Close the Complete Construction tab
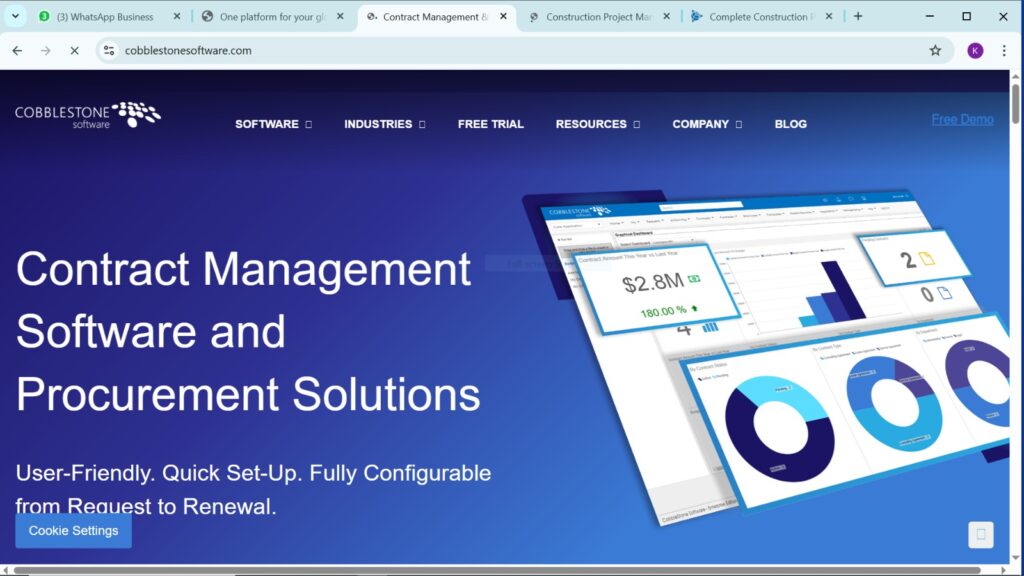The height and width of the screenshot is (576, 1024). [x=829, y=16]
